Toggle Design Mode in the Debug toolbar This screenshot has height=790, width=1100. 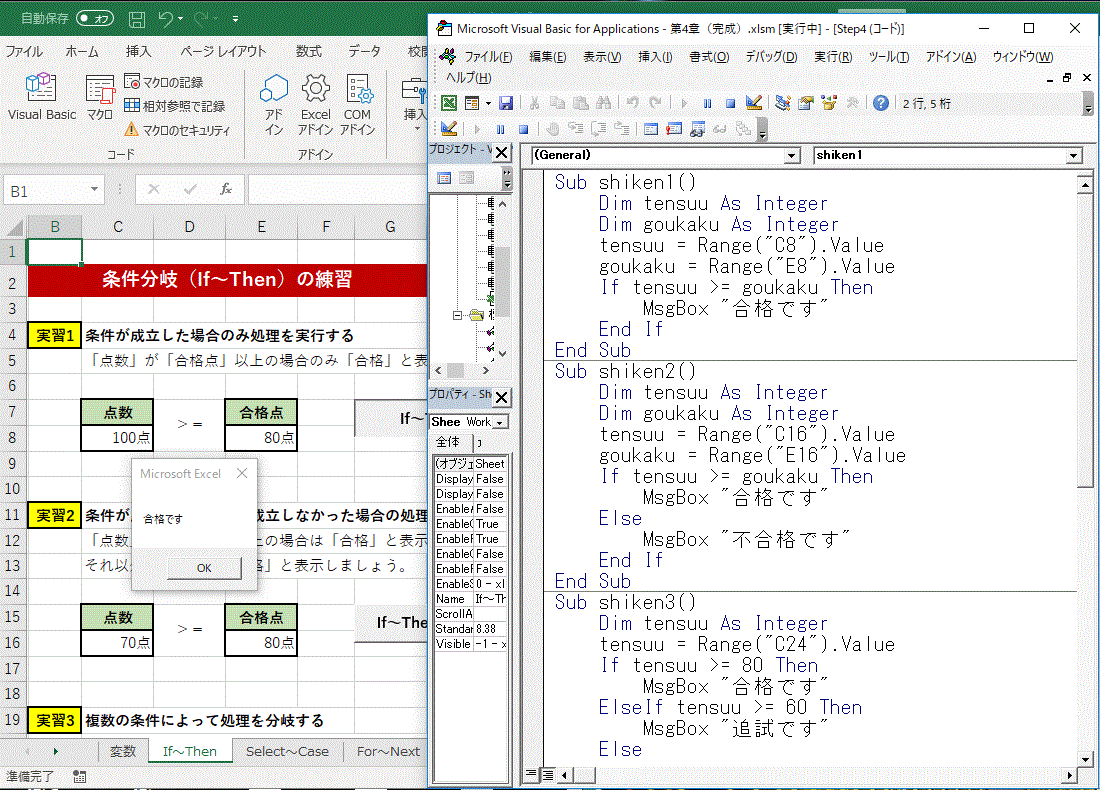(449, 129)
